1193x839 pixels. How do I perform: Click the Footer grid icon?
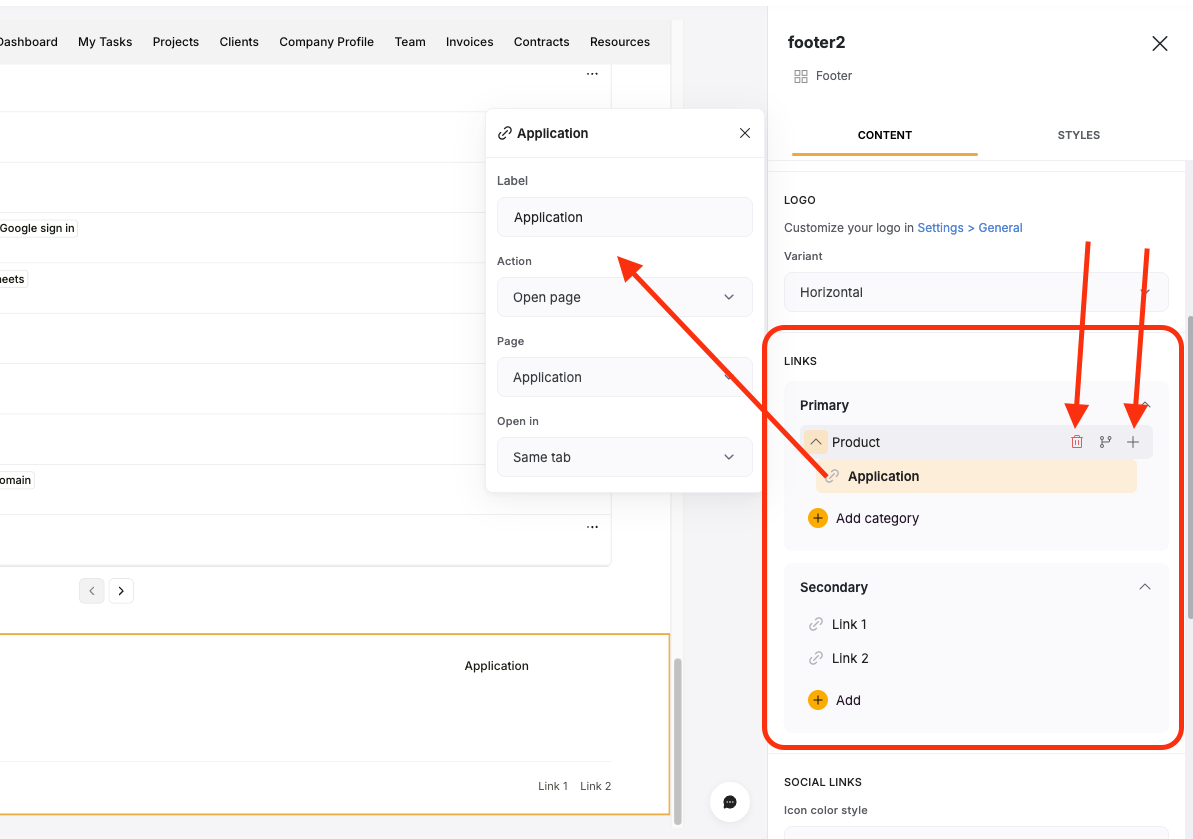tap(800, 76)
